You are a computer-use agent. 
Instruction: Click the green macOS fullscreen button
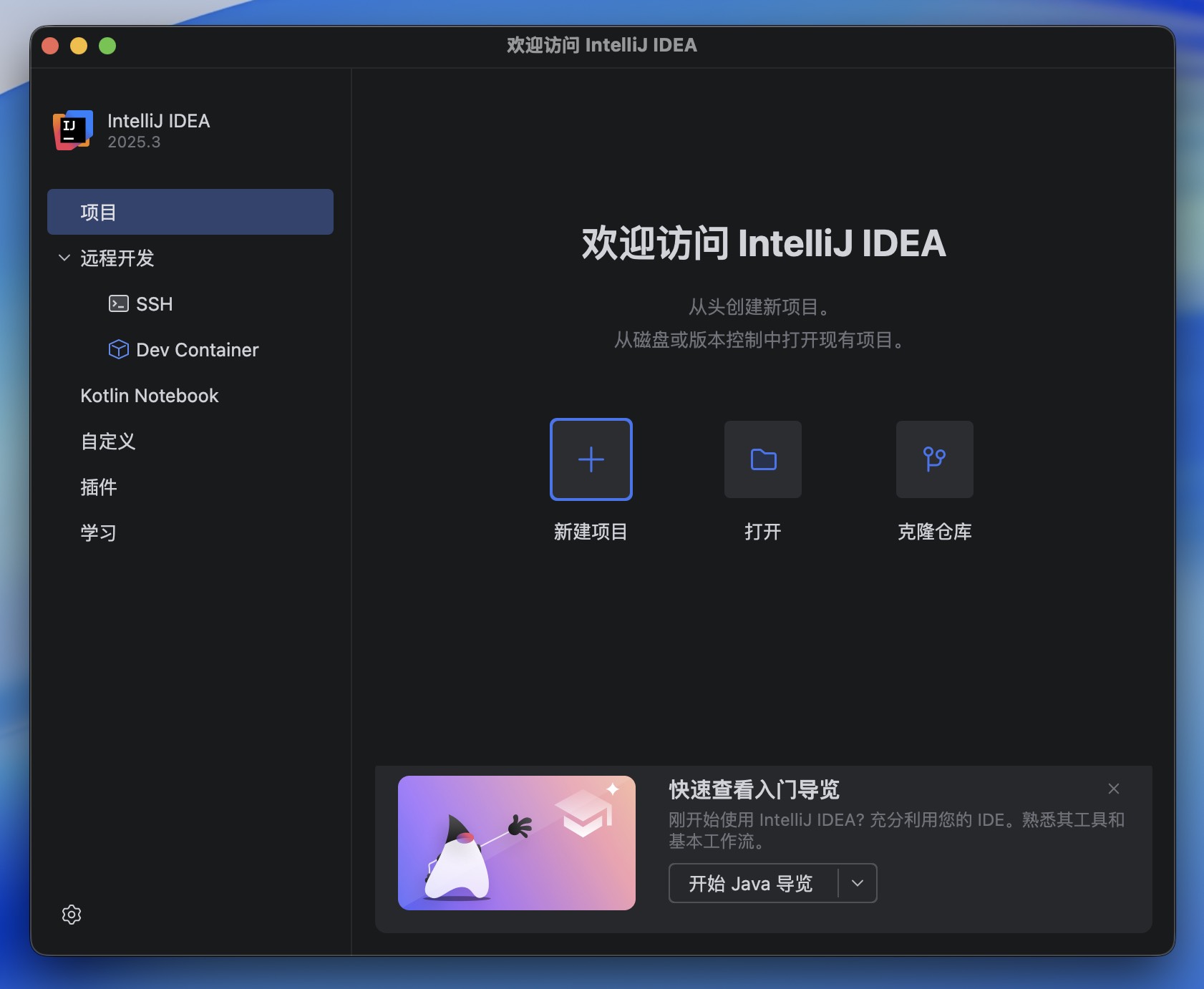[x=107, y=46]
